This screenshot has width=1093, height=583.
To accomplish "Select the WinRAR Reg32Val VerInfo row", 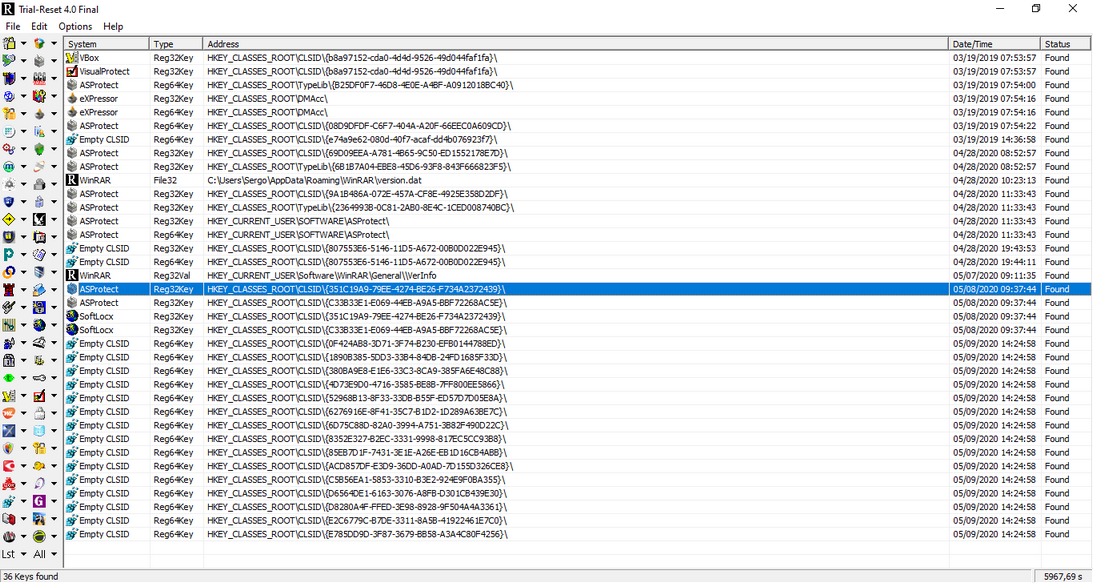I will pyautogui.click(x=577, y=275).
